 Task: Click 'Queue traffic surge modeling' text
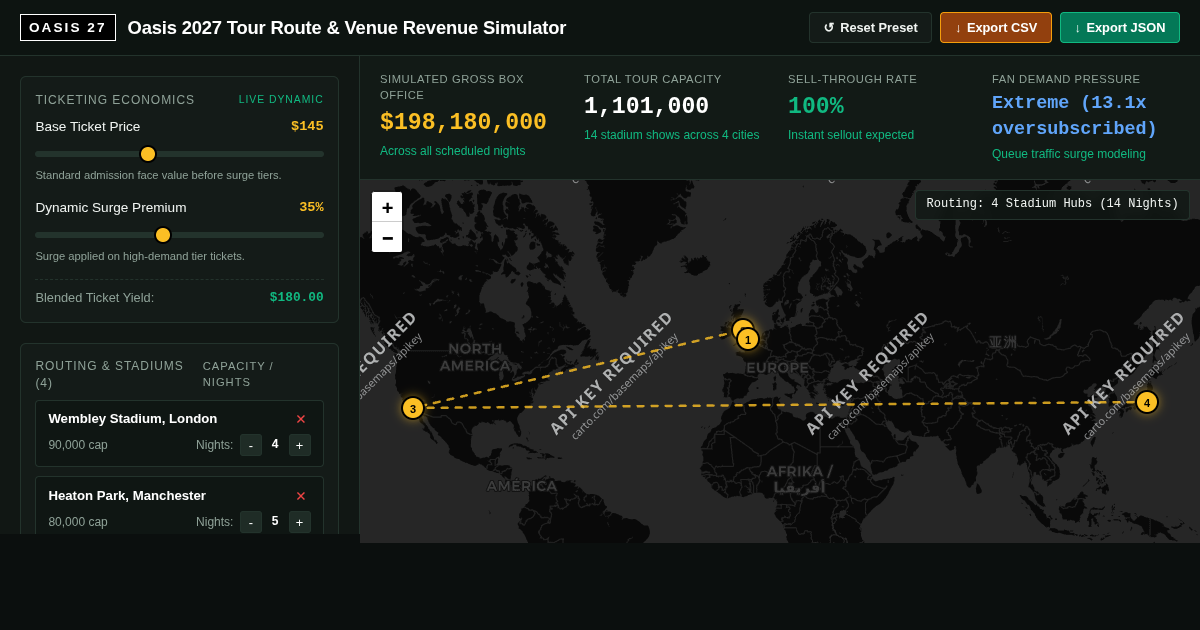coord(1069,154)
